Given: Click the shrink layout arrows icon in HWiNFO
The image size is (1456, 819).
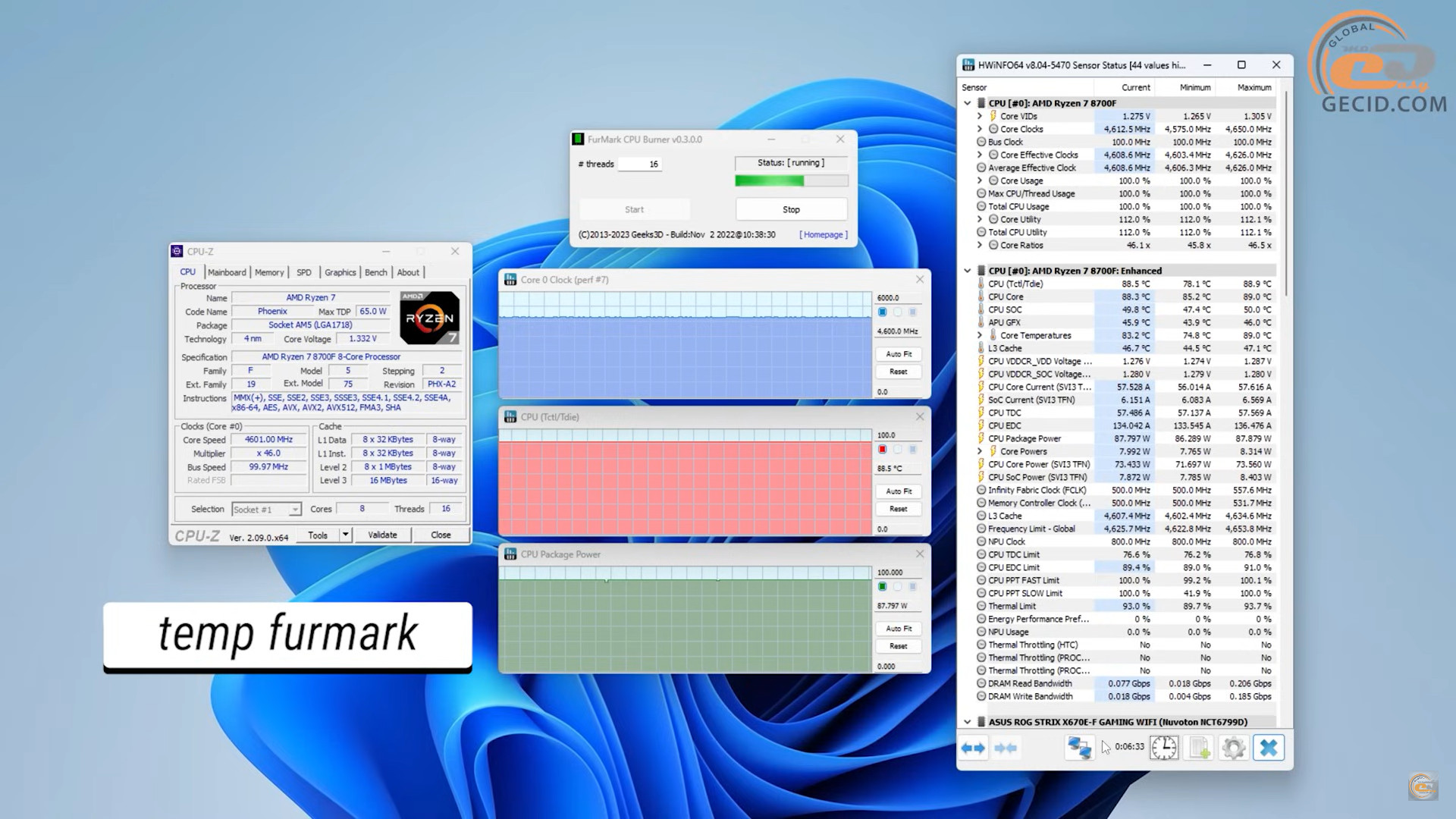Looking at the screenshot, I should (1006, 748).
